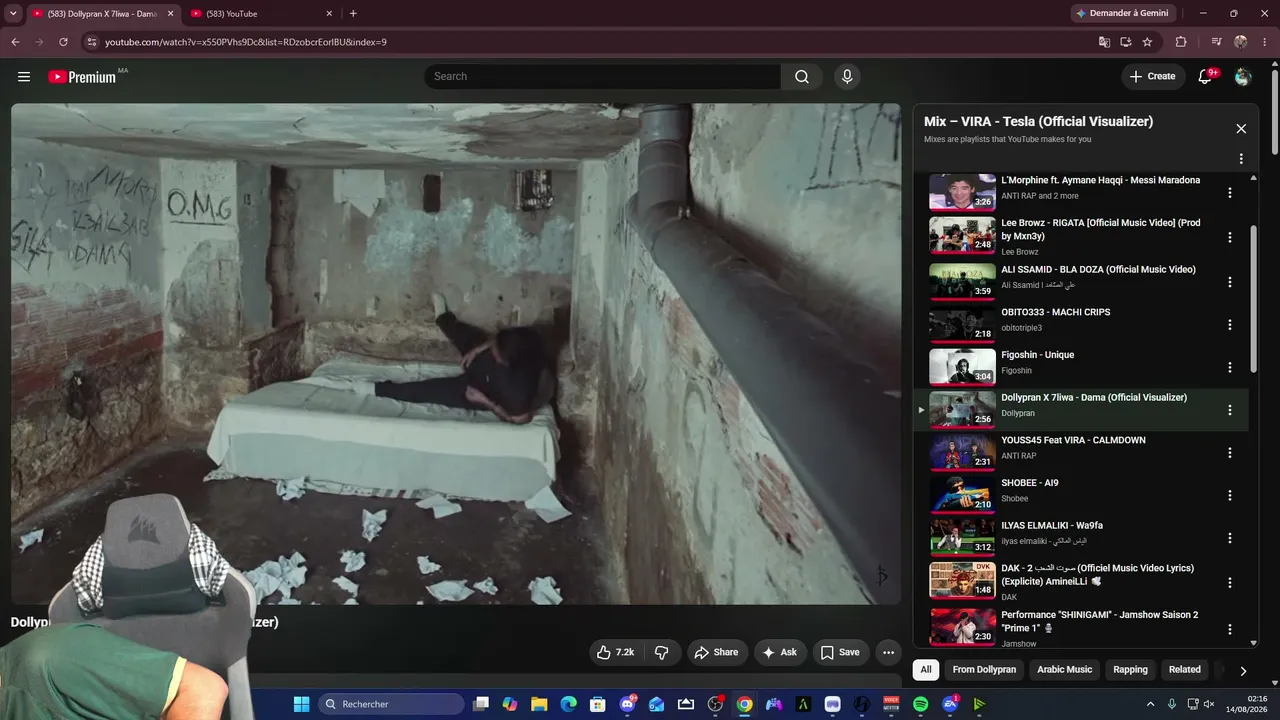The image size is (1280, 720).
Task: Click the Create button
Action: [x=1153, y=77]
